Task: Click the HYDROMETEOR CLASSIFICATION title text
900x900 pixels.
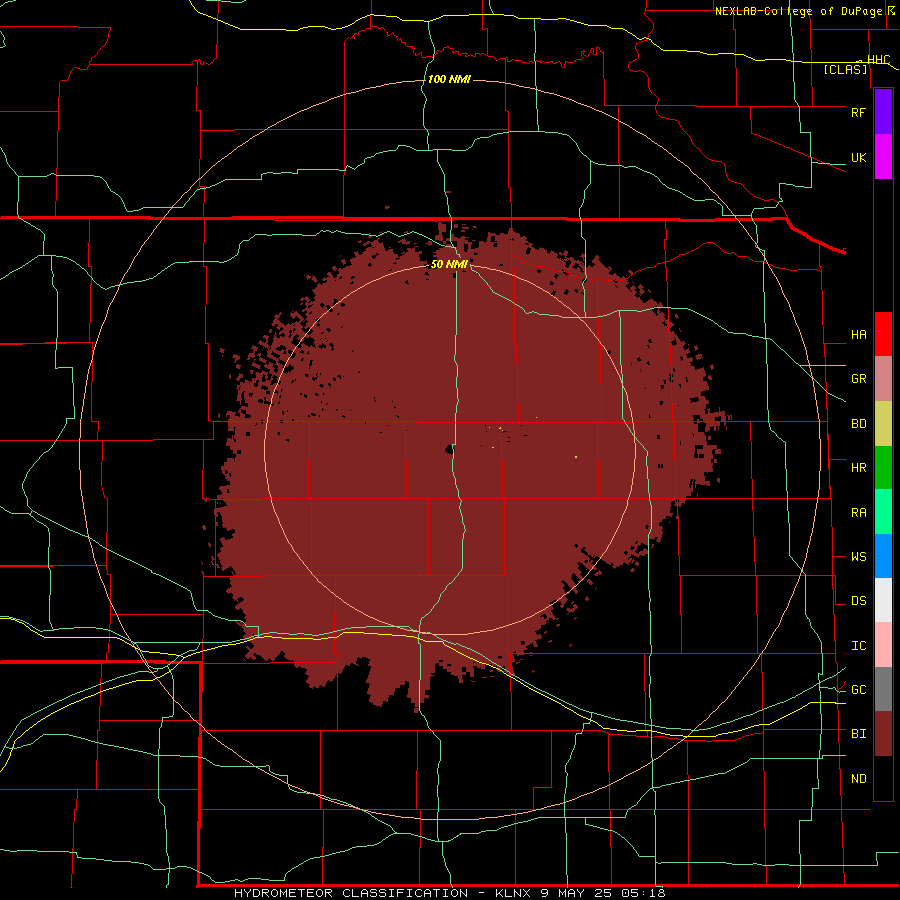Action: point(350,893)
